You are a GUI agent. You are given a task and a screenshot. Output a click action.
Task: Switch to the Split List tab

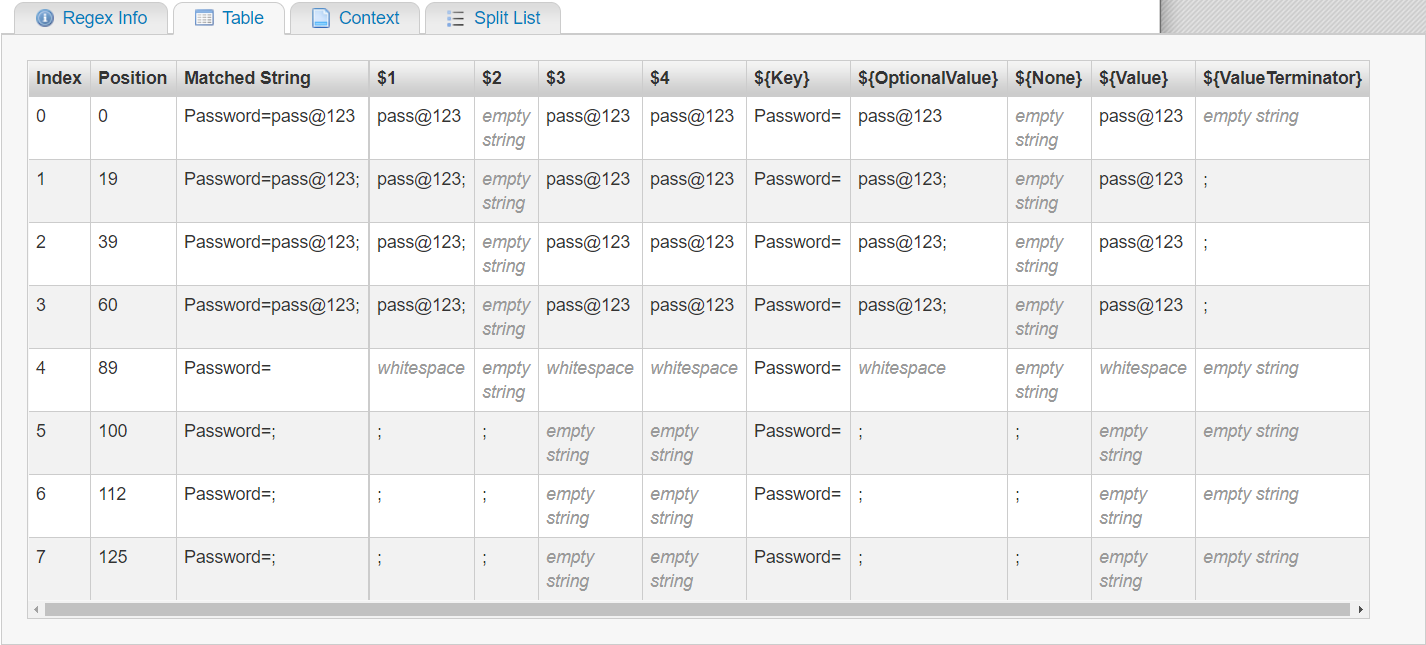493,17
